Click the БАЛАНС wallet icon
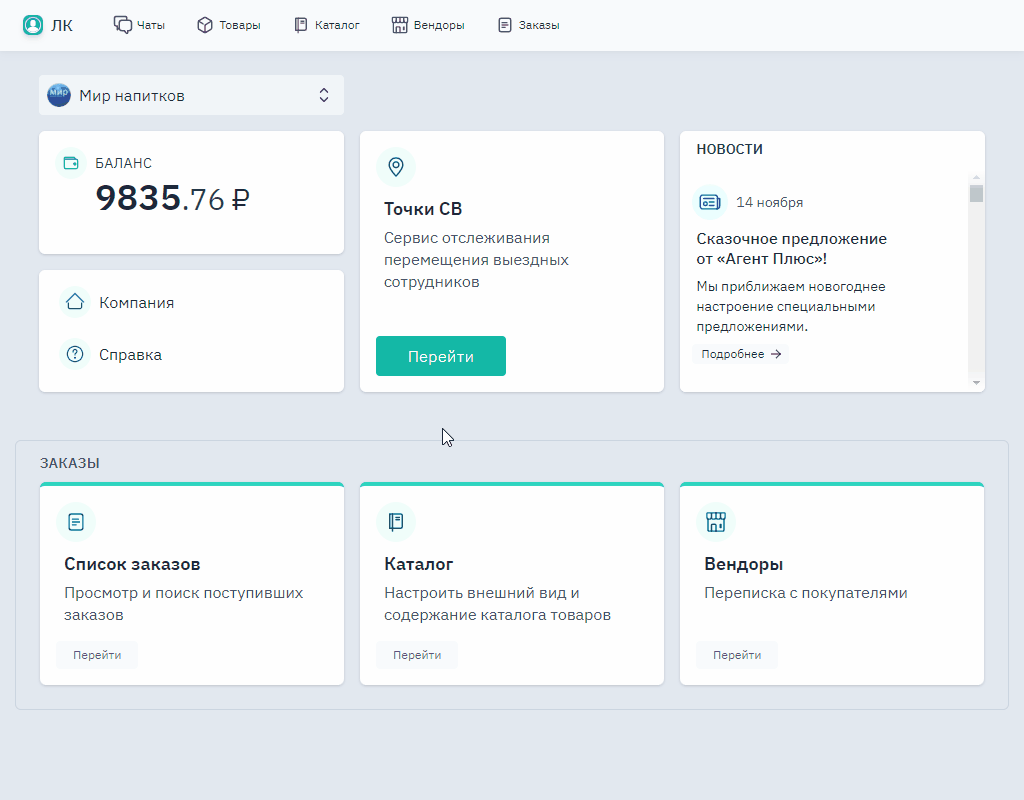The image size is (1024, 800). (71, 161)
